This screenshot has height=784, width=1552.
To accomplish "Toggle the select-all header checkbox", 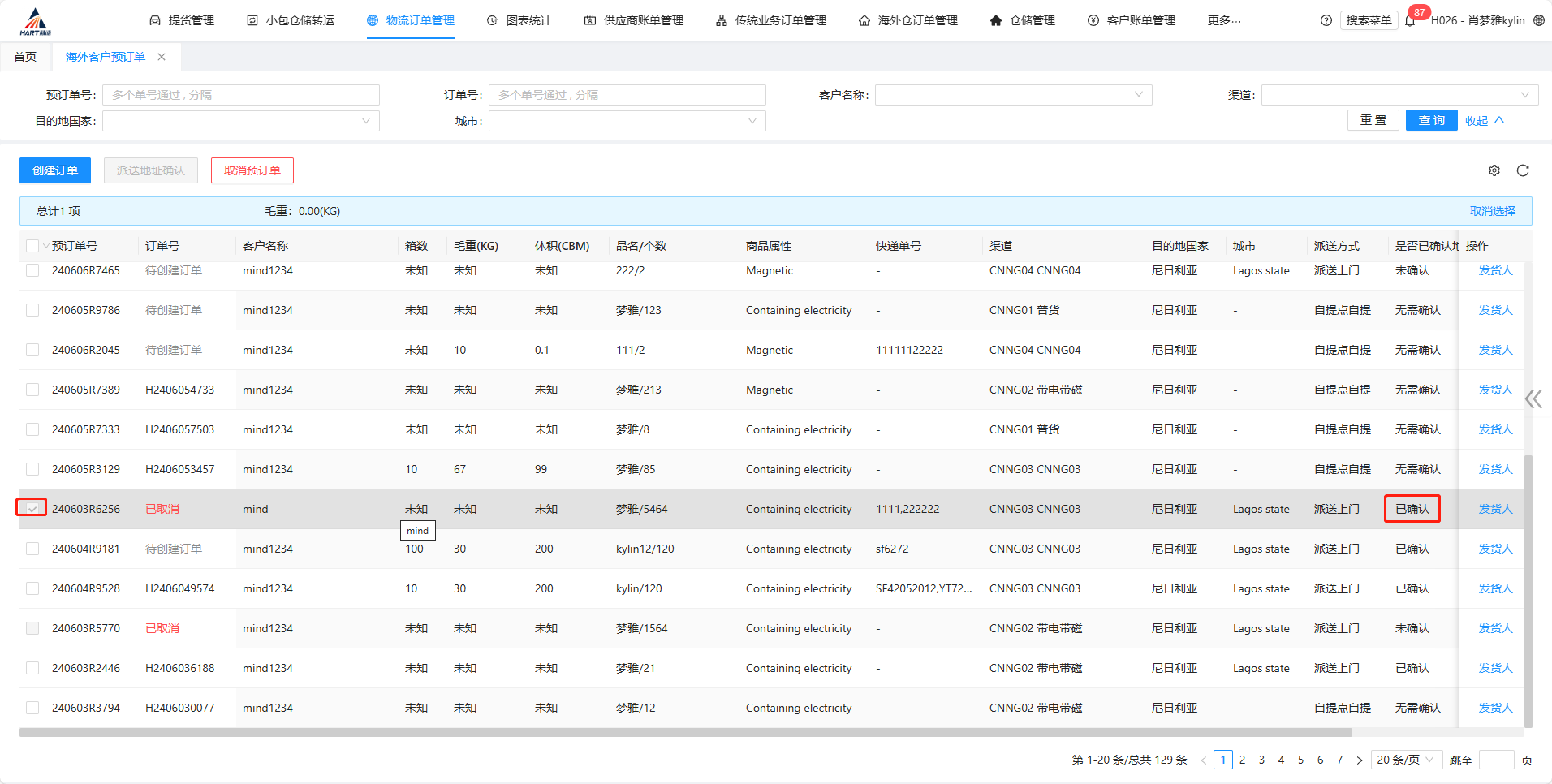I will click(x=32, y=246).
